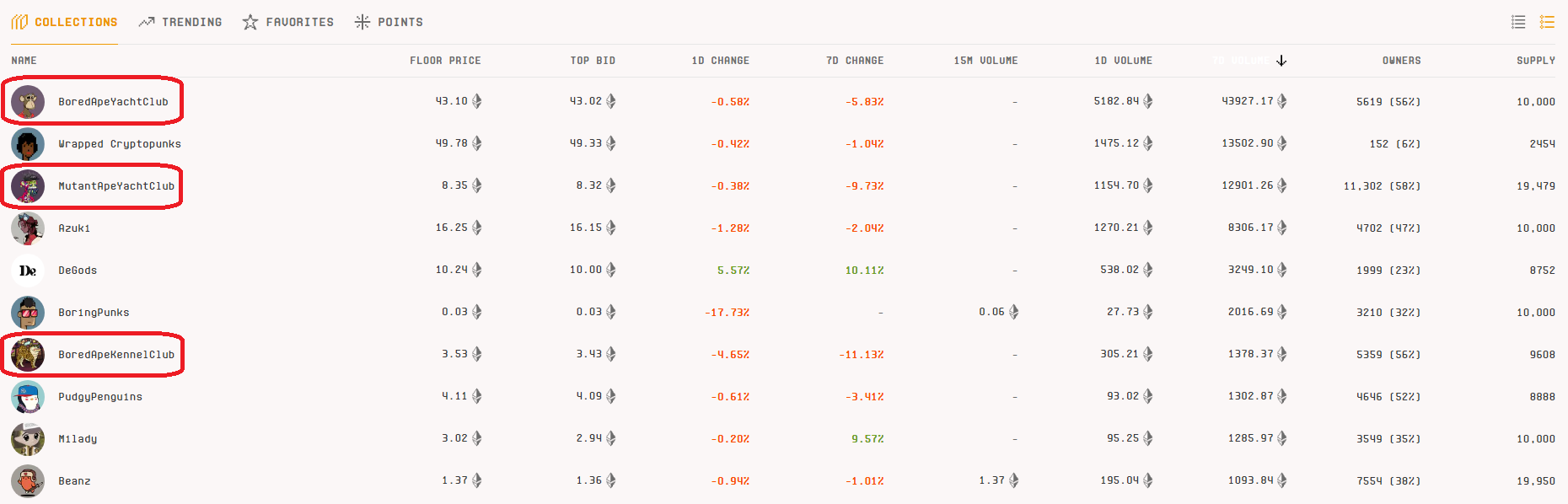The image size is (1568, 504).
Task: Go to the Points tab
Action: (389, 22)
